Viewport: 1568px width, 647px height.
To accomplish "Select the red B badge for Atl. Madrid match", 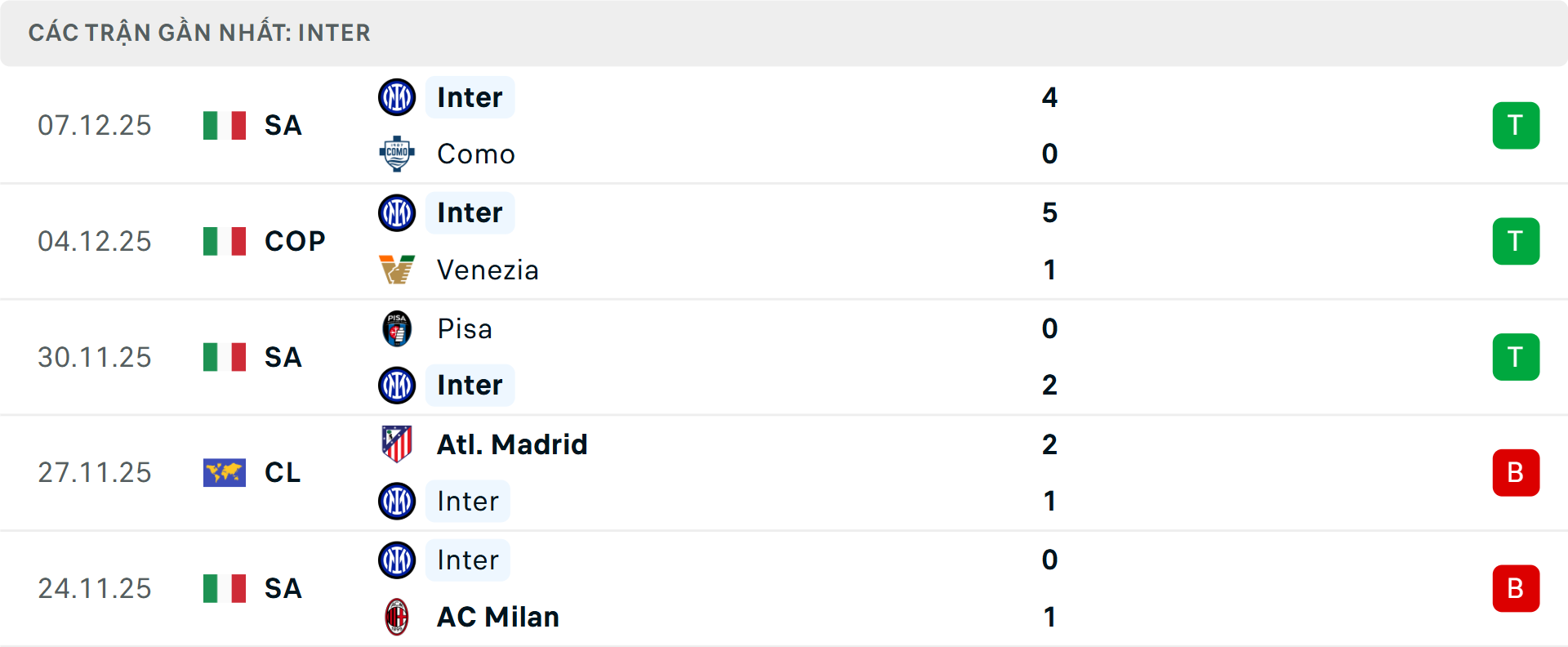I will pos(1516,472).
